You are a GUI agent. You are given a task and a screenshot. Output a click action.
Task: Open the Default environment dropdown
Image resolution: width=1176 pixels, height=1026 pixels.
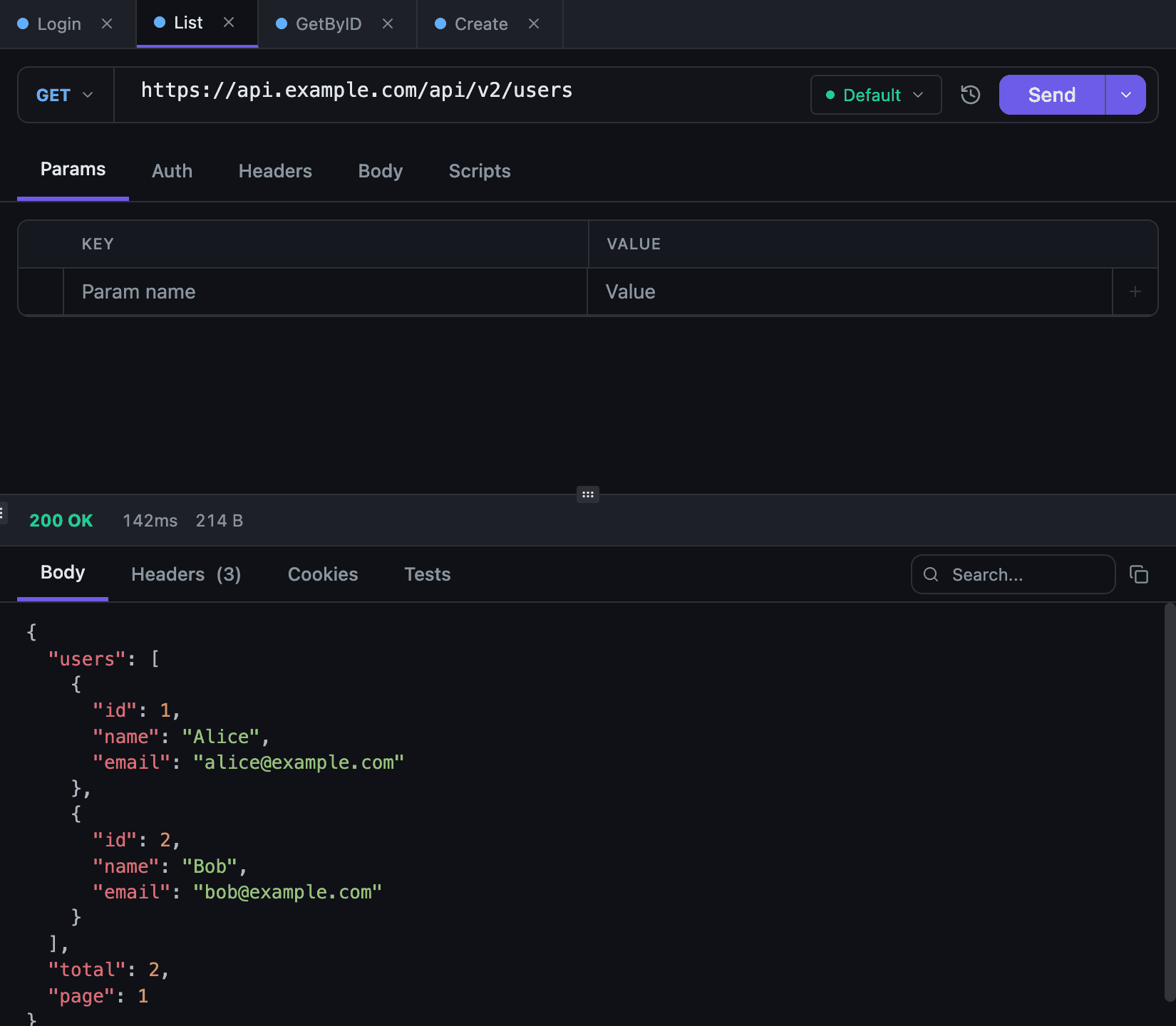point(876,95)
